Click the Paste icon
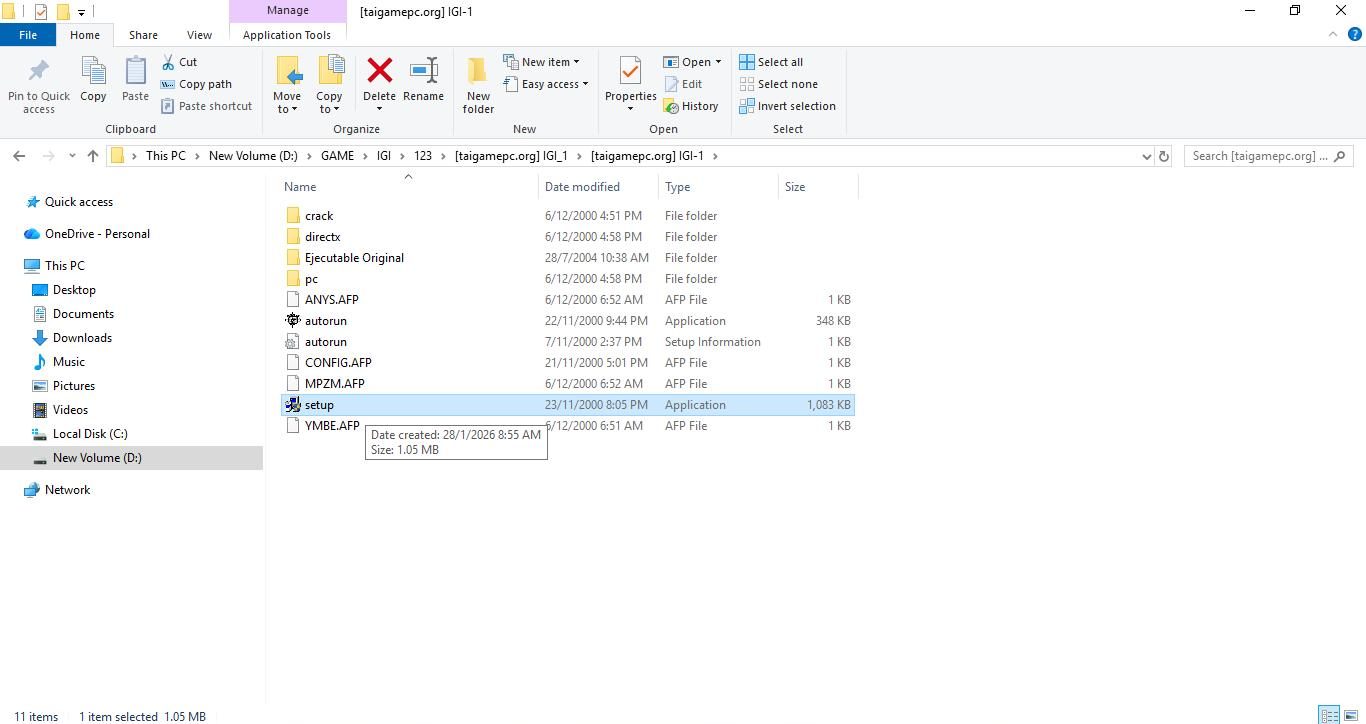 (135, 73)
